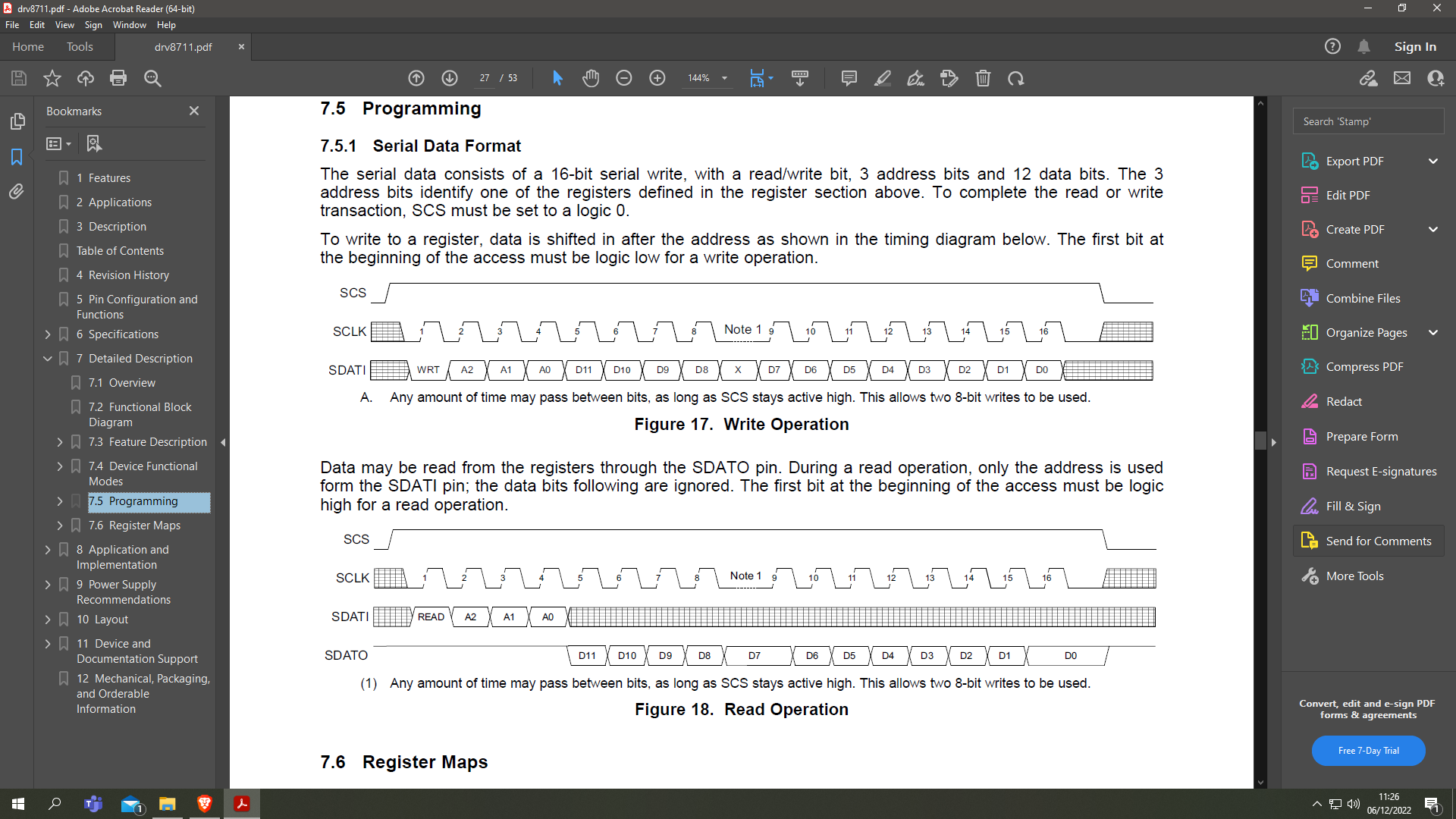Expand the 7.3 Feature Description bookmark

[x=60, y=442]
